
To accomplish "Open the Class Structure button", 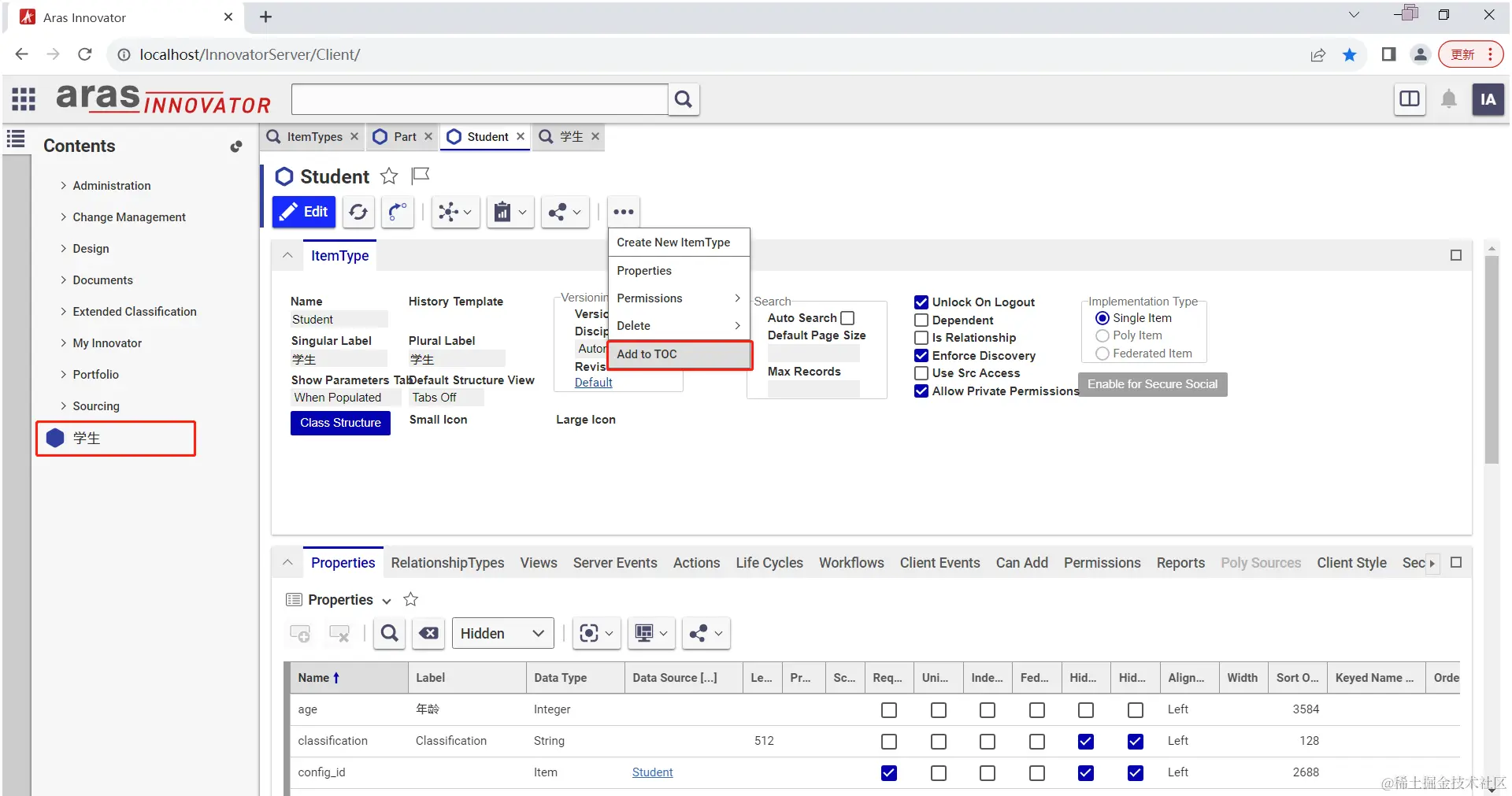I will (340, 423).
